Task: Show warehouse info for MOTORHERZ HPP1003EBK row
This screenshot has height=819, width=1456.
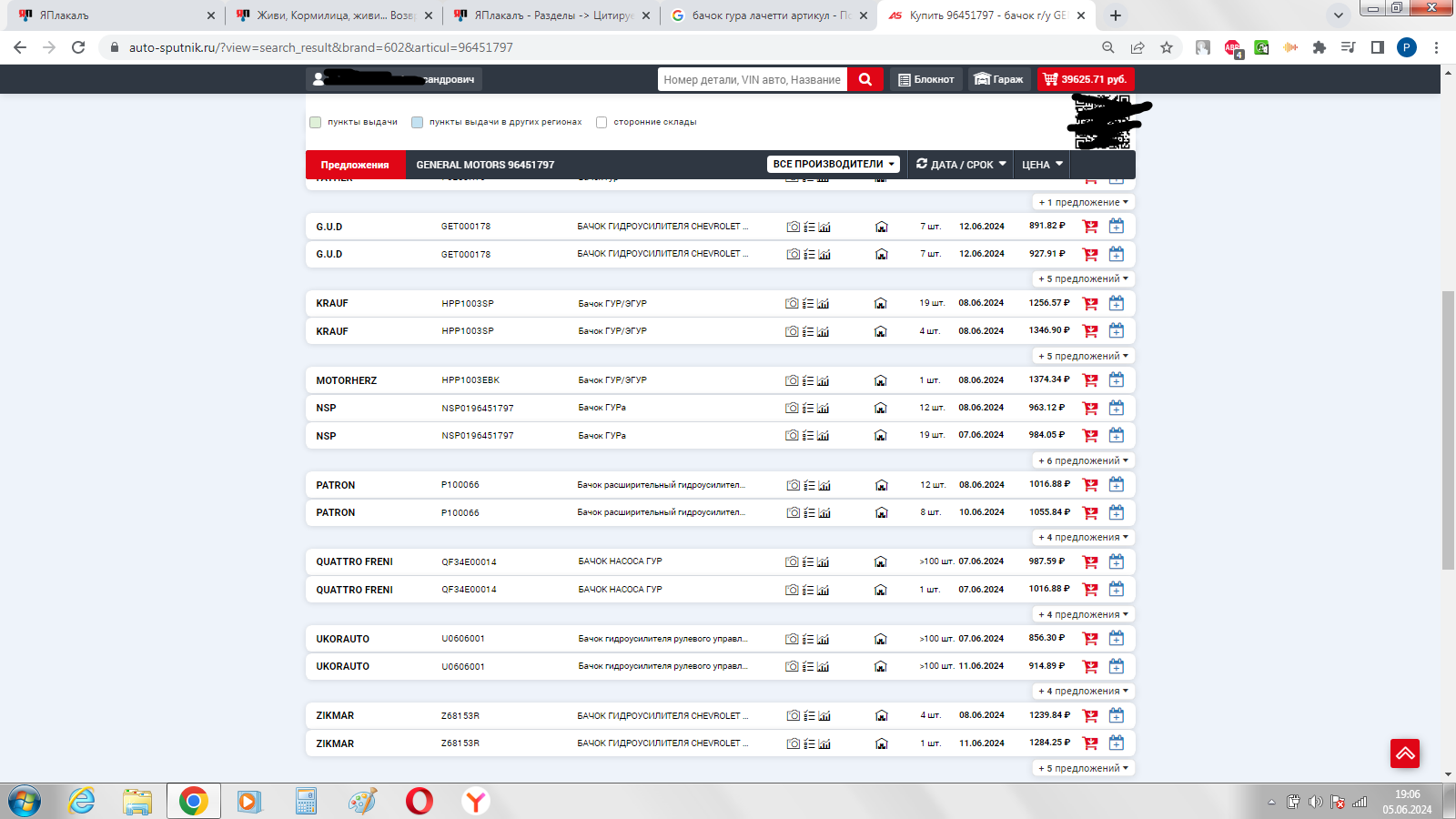Action: pos(881,380)
